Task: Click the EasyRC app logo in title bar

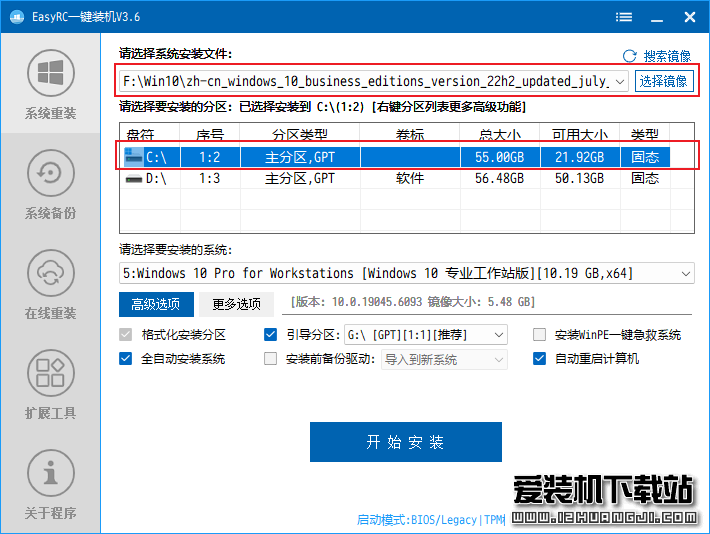Action: coord(17,17)
